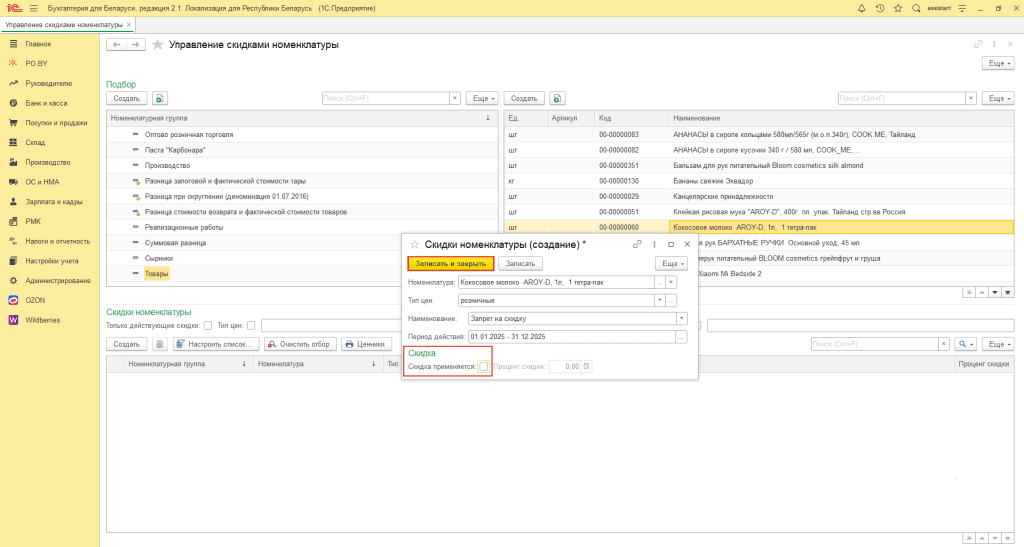Open Еще menu of bottom discounts list
Viewport: 1024px width, 547px height.
tap(998, 344)
